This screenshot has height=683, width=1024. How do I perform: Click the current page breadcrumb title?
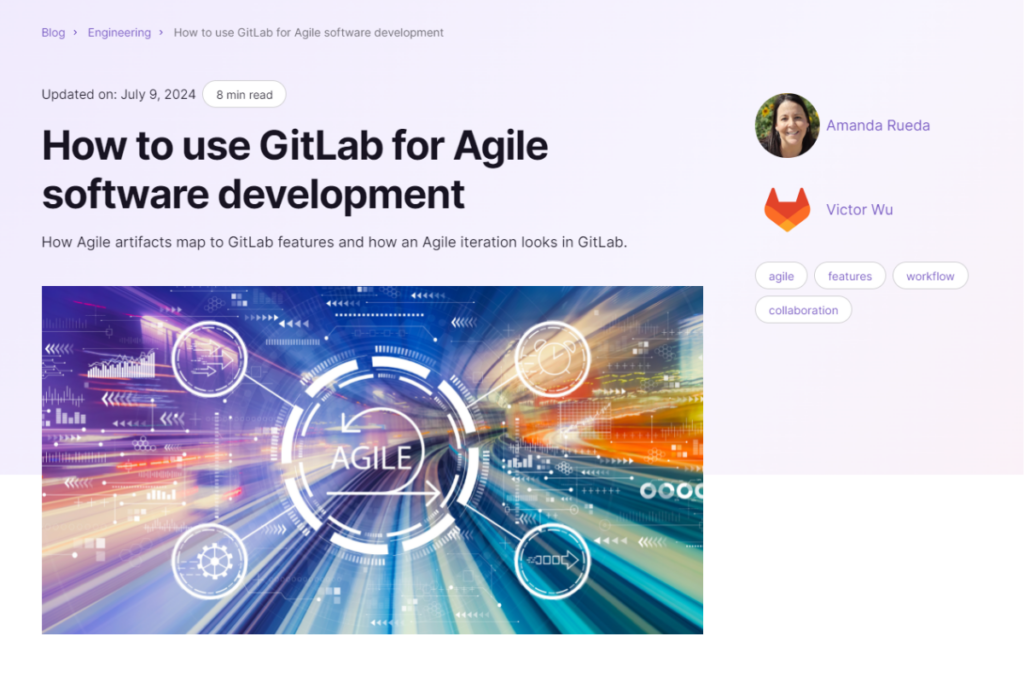307,32
